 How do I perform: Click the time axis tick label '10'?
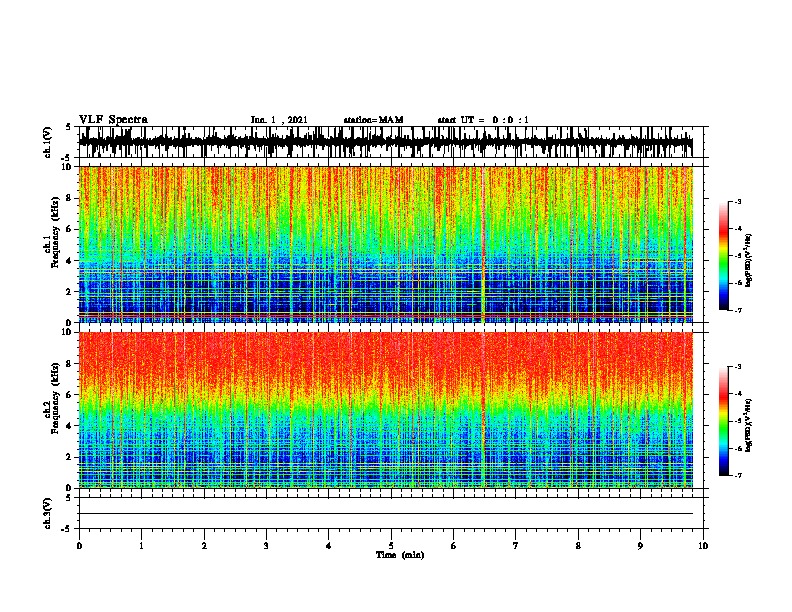tap(703, 546)
